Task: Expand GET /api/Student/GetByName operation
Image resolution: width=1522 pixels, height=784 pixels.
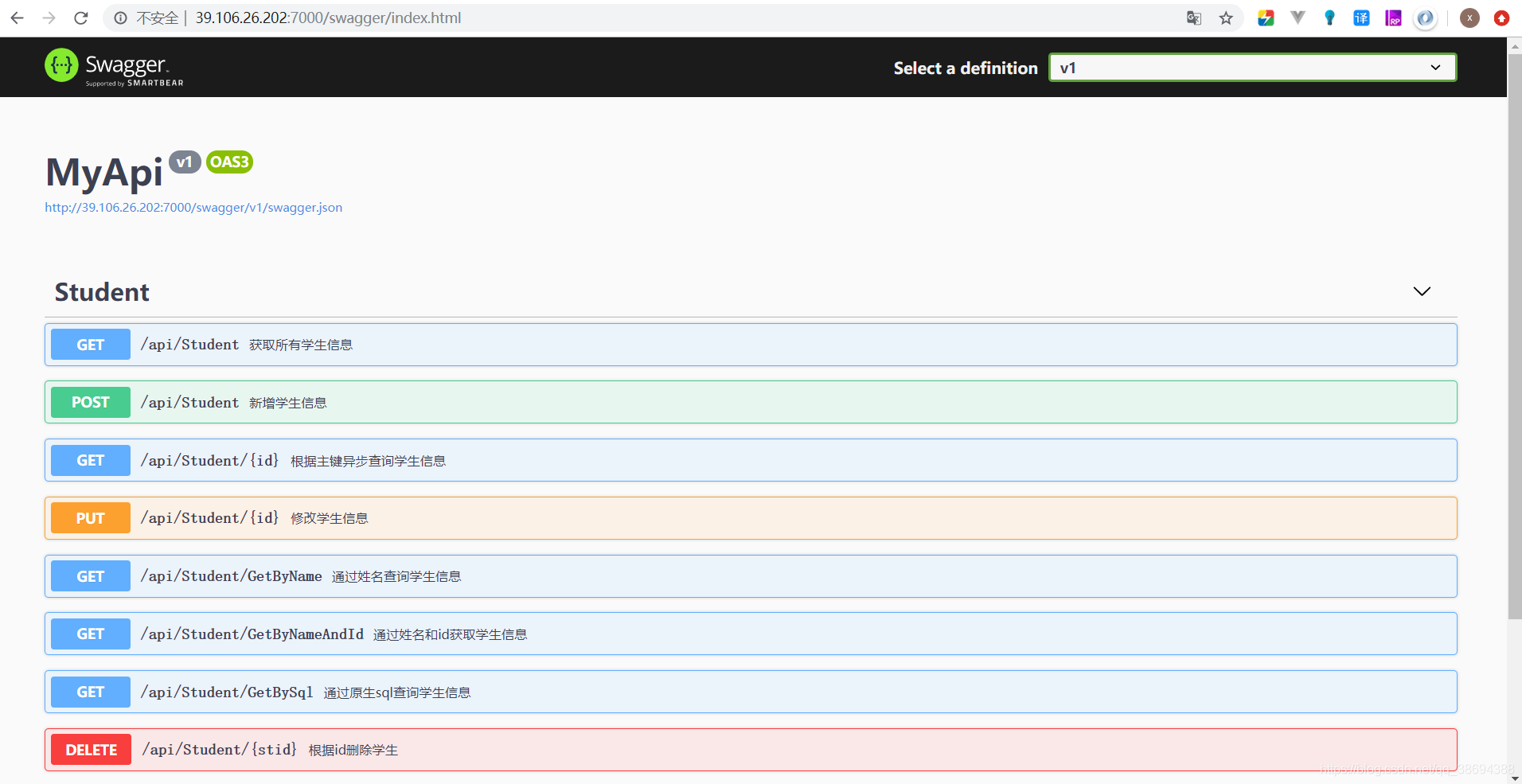Action: coord(751,576)
